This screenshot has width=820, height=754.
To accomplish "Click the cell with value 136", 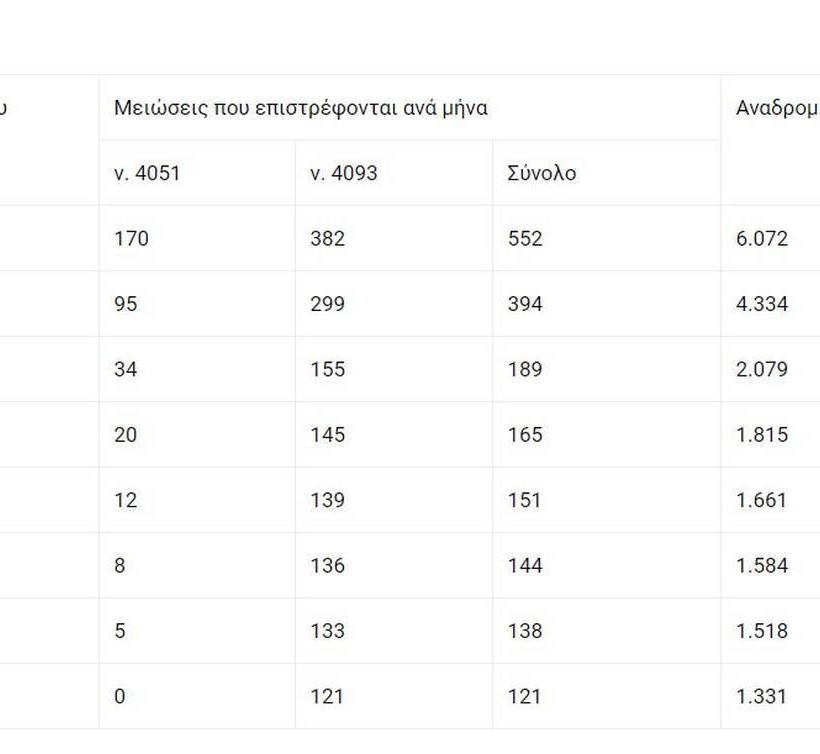I will 327,565.
